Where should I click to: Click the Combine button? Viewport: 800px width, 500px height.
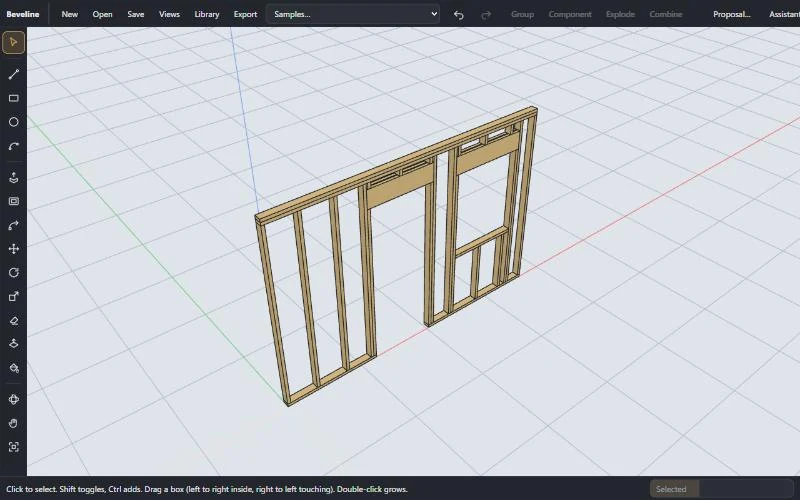click(665, 14)
